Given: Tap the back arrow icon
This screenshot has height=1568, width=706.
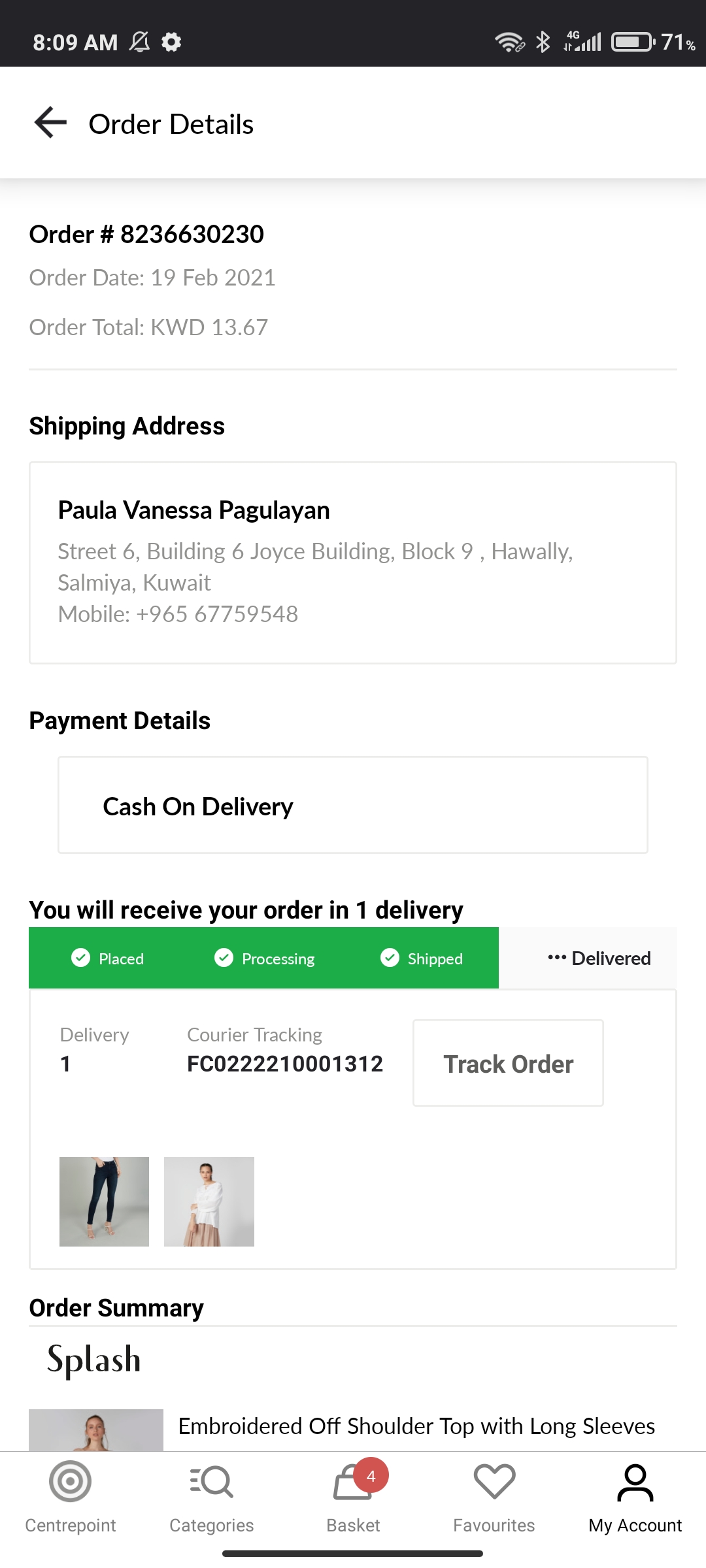Looking at the screenshot, I should [x=51, y=123].
